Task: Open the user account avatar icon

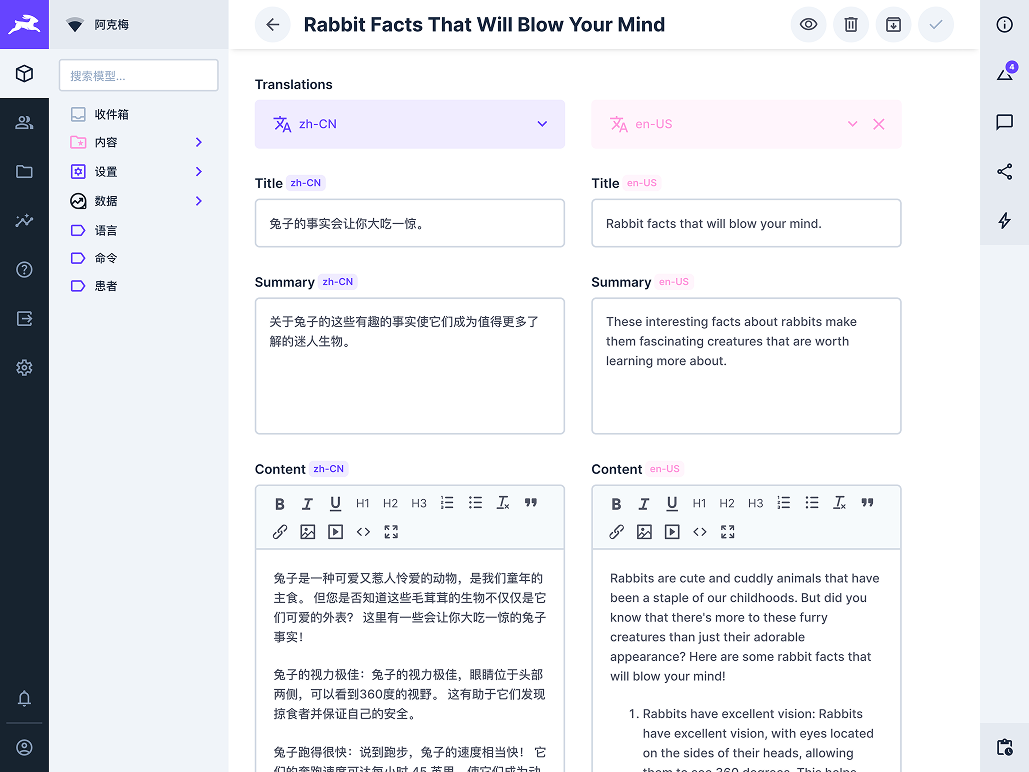Action: [24, 748]
